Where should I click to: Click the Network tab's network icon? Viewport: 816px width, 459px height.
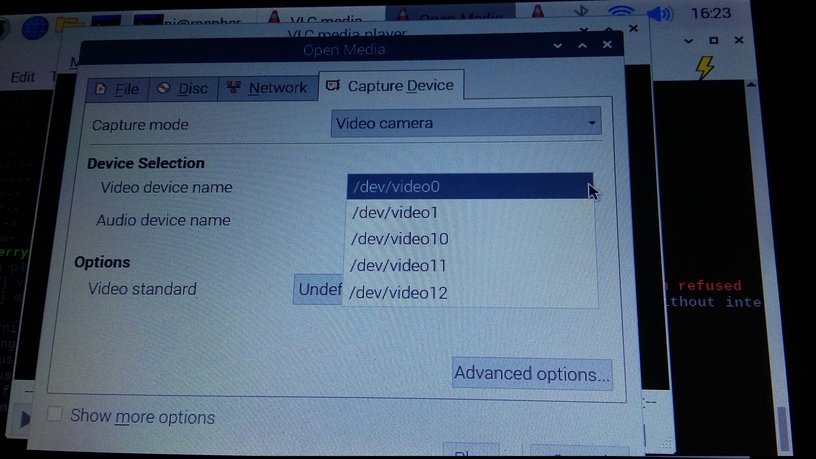coord(234,87)
